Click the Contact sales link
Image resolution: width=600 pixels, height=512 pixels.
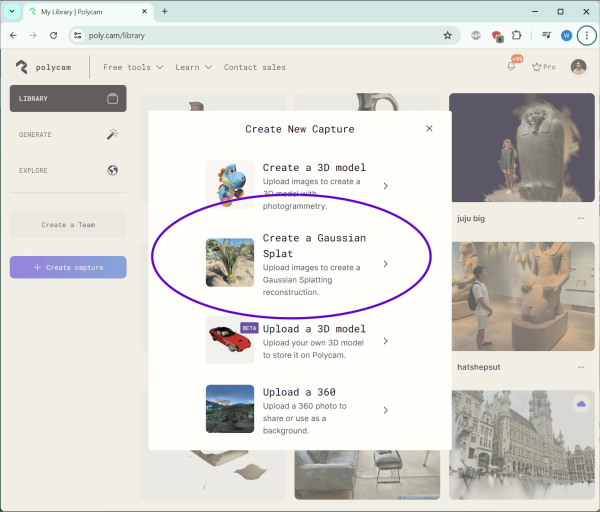pyautogui.click(x=254, y=67)
